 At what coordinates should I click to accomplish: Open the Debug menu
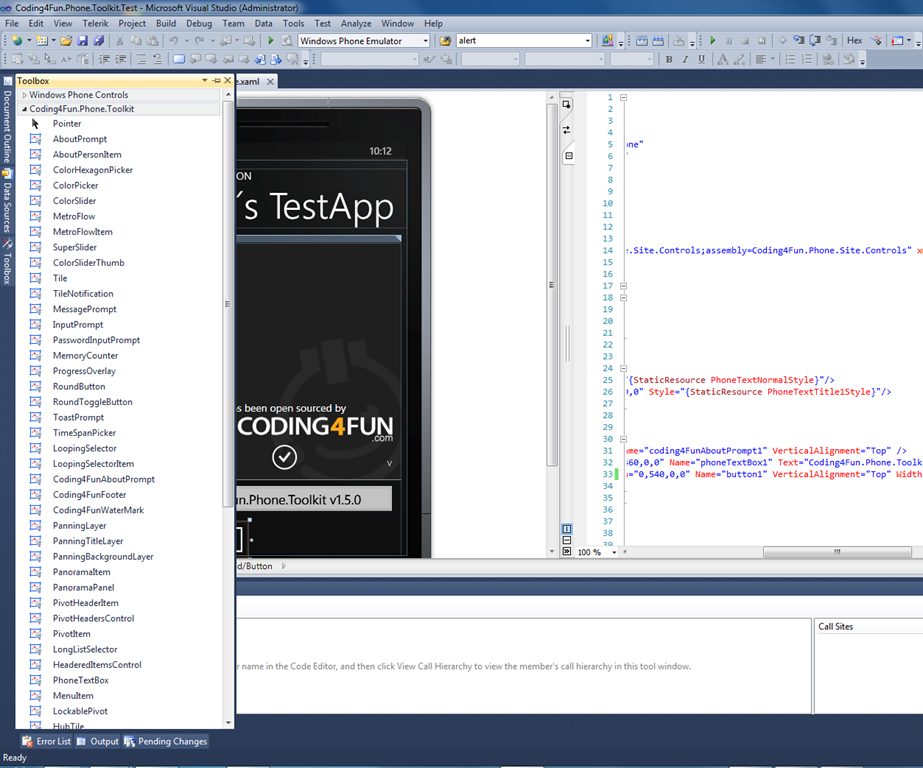pyautogui.click(x=199, y=23)
